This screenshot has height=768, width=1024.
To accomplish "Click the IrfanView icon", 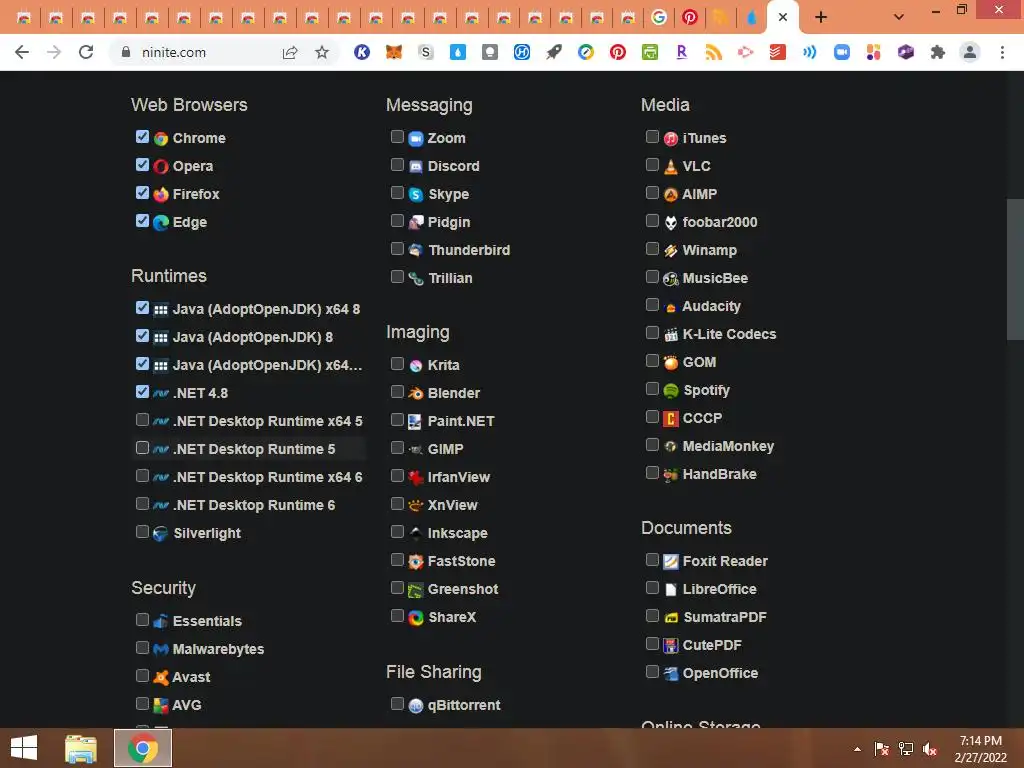I will (416, 477).
